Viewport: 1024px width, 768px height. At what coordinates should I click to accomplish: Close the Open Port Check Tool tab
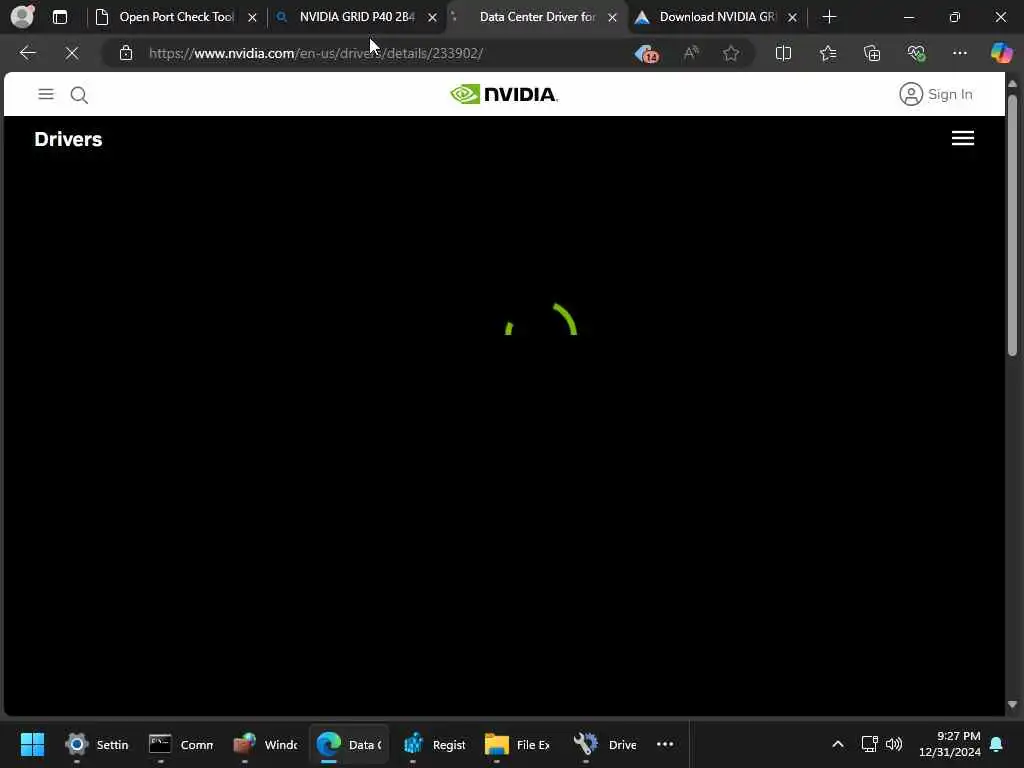click(x=252, y=18)
